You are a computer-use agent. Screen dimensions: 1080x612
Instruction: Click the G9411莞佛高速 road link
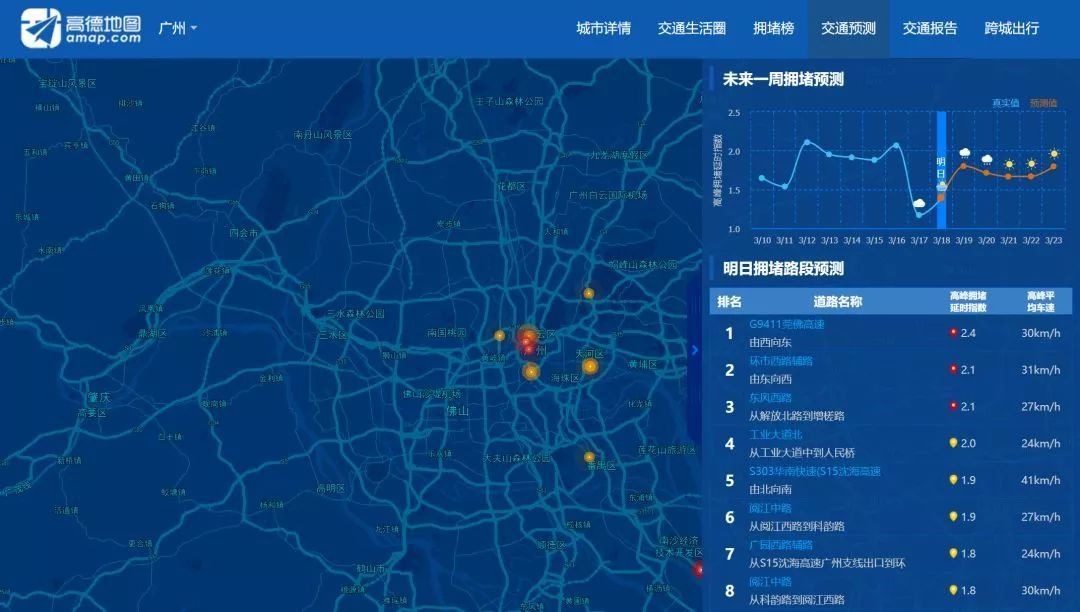pos(786,324)
